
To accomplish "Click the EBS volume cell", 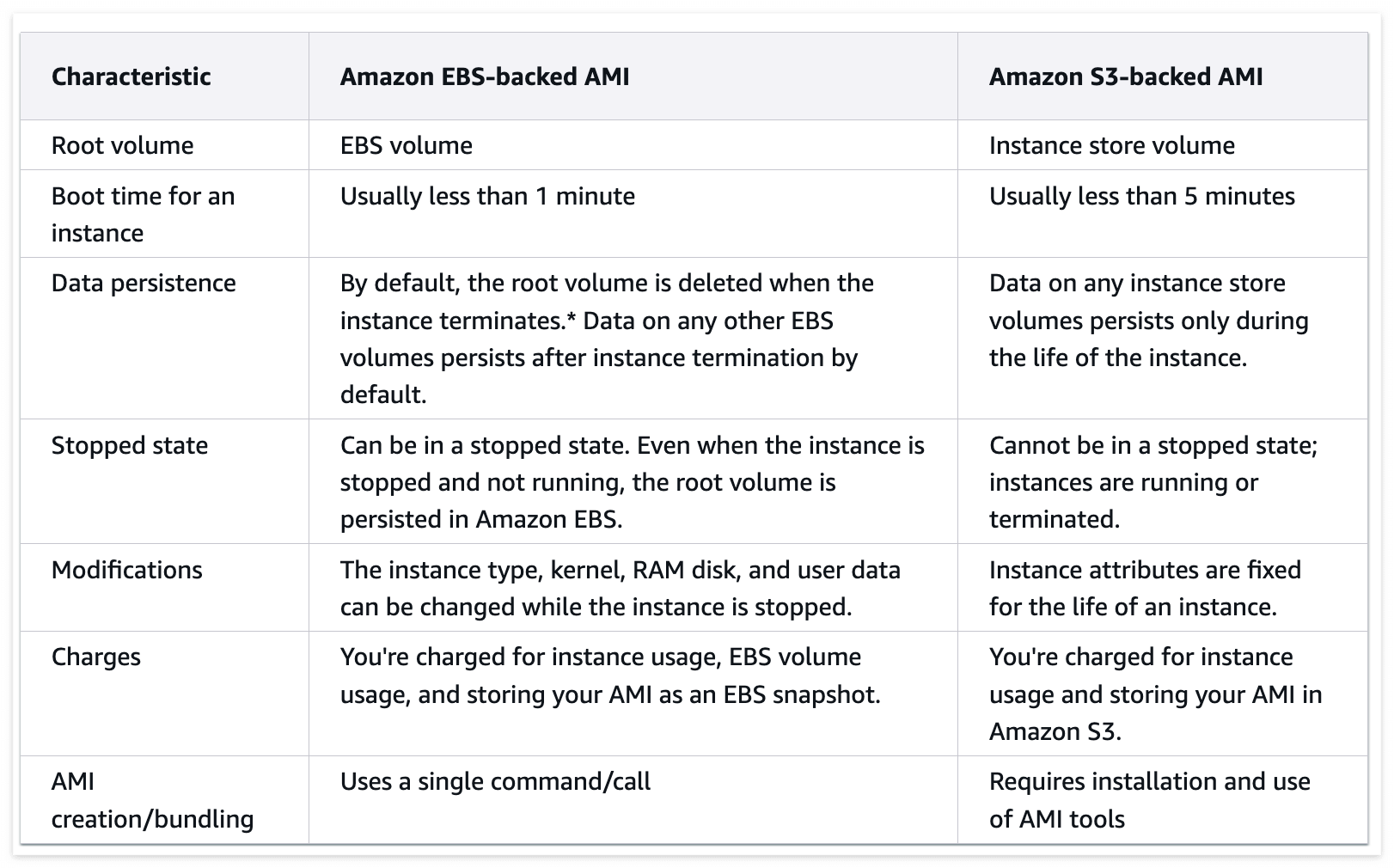I will coord(407,145).
